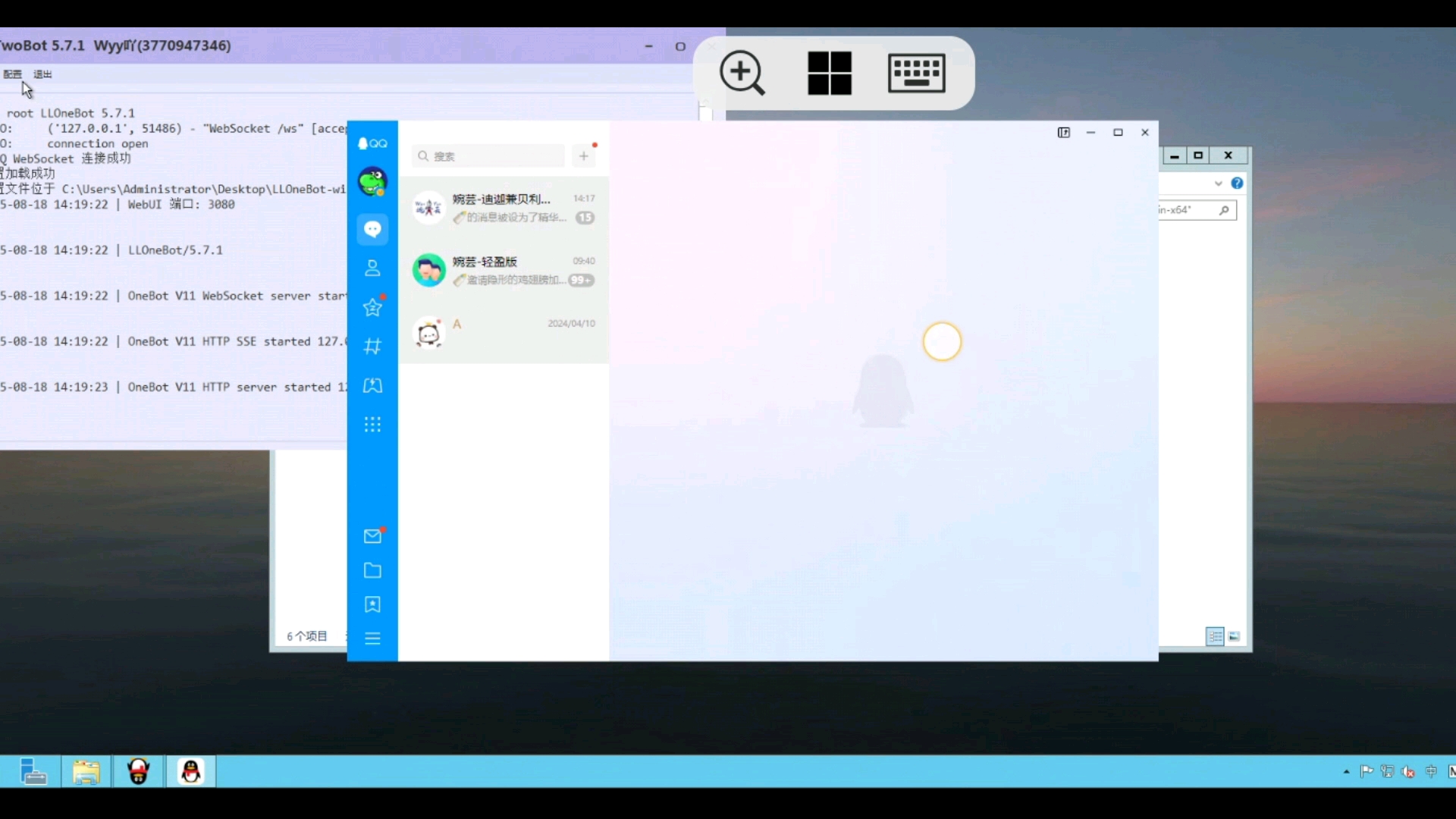Click the Explorer search box magnifier
1456x819 pixels.
pos(1224,210)
